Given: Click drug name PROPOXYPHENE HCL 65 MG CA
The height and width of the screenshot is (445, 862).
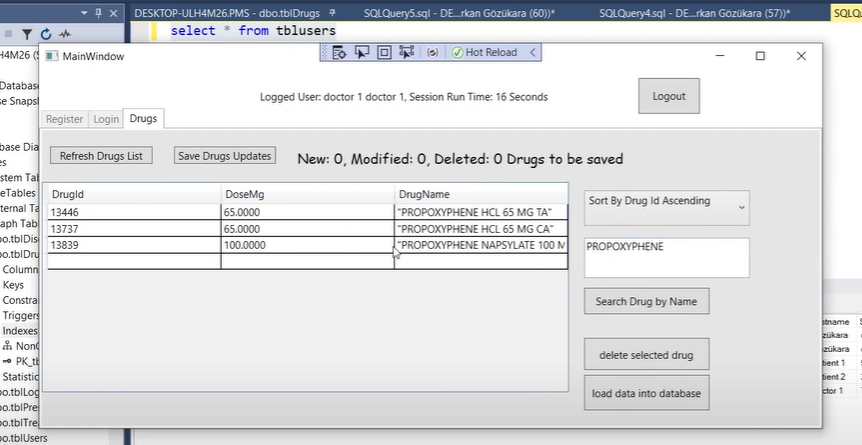Looking at the screenshot, I should 481,229.
